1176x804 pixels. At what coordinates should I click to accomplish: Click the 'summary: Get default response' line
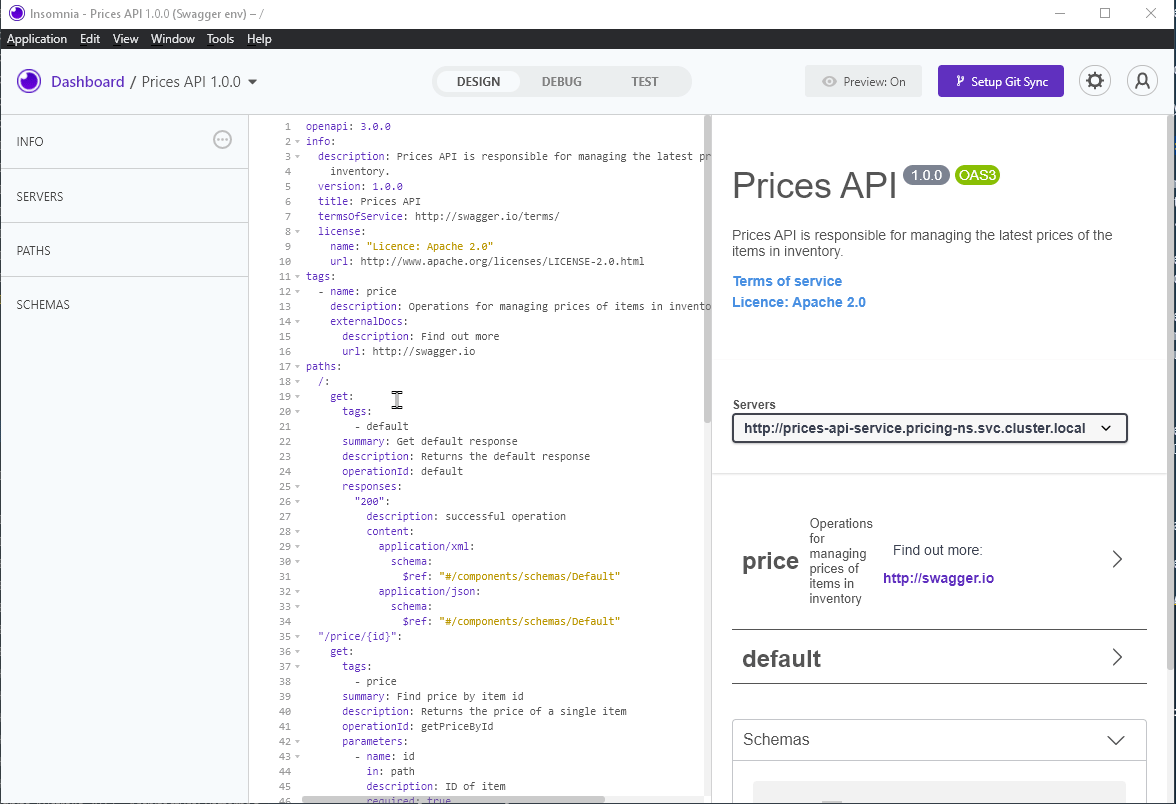[430, 442]
